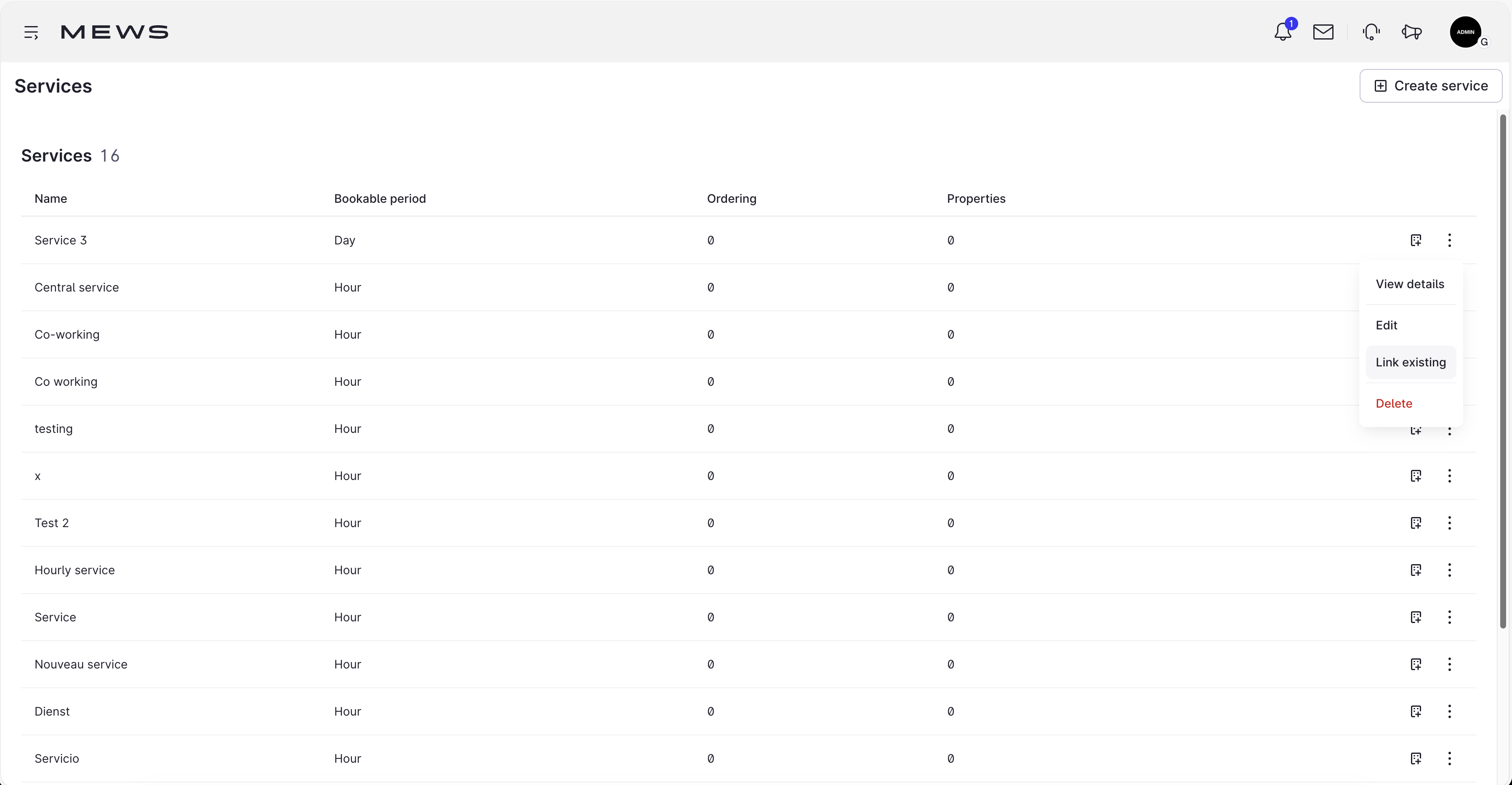This screenshot has width=1512, height=785.
Task: Click the link icon in the Service row
Action: 1416,617
